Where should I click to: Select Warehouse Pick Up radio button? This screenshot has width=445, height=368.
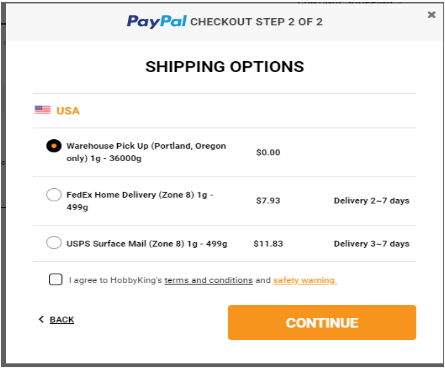coord(54,146)
